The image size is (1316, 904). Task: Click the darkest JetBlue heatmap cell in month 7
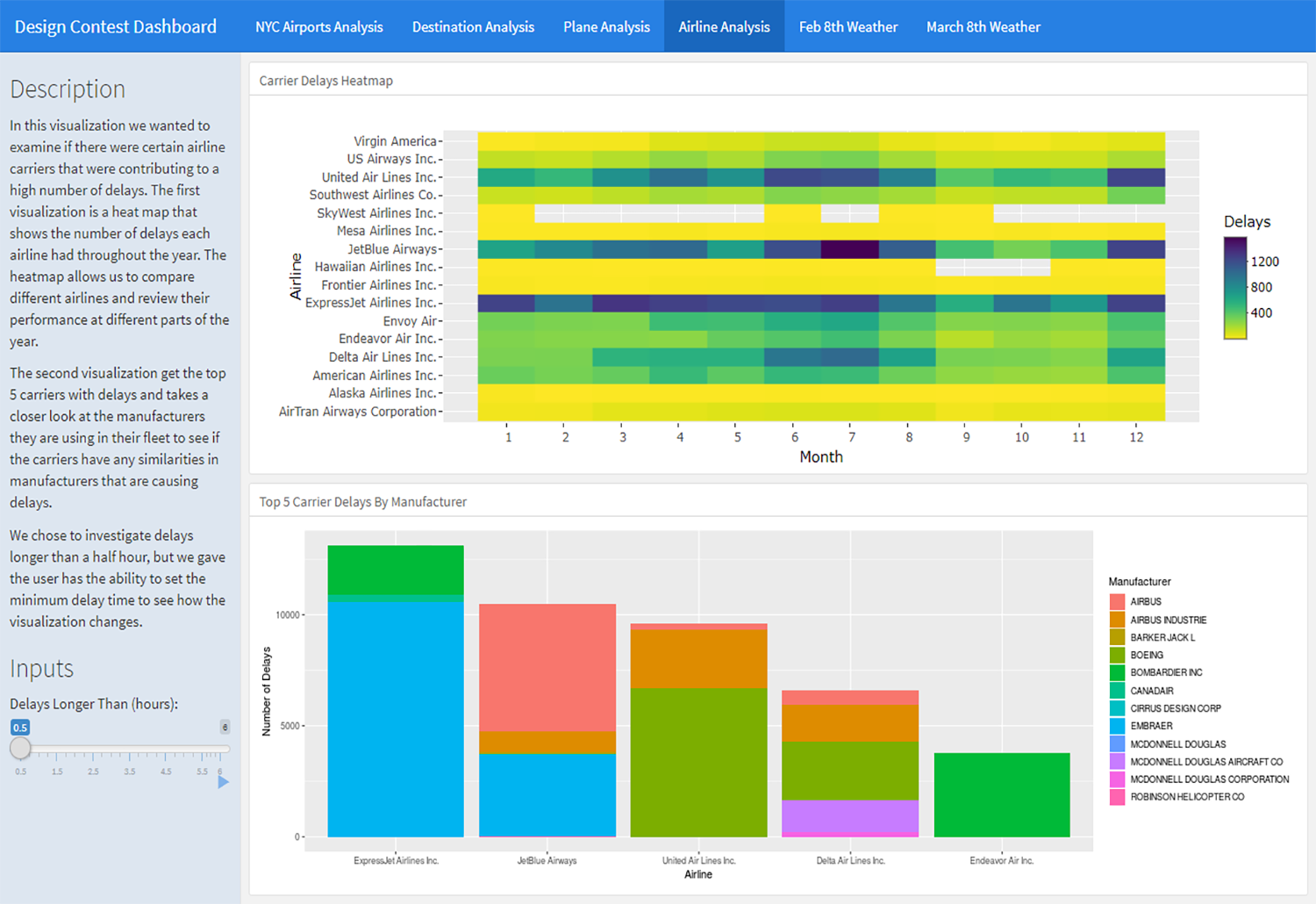(850, 249)
